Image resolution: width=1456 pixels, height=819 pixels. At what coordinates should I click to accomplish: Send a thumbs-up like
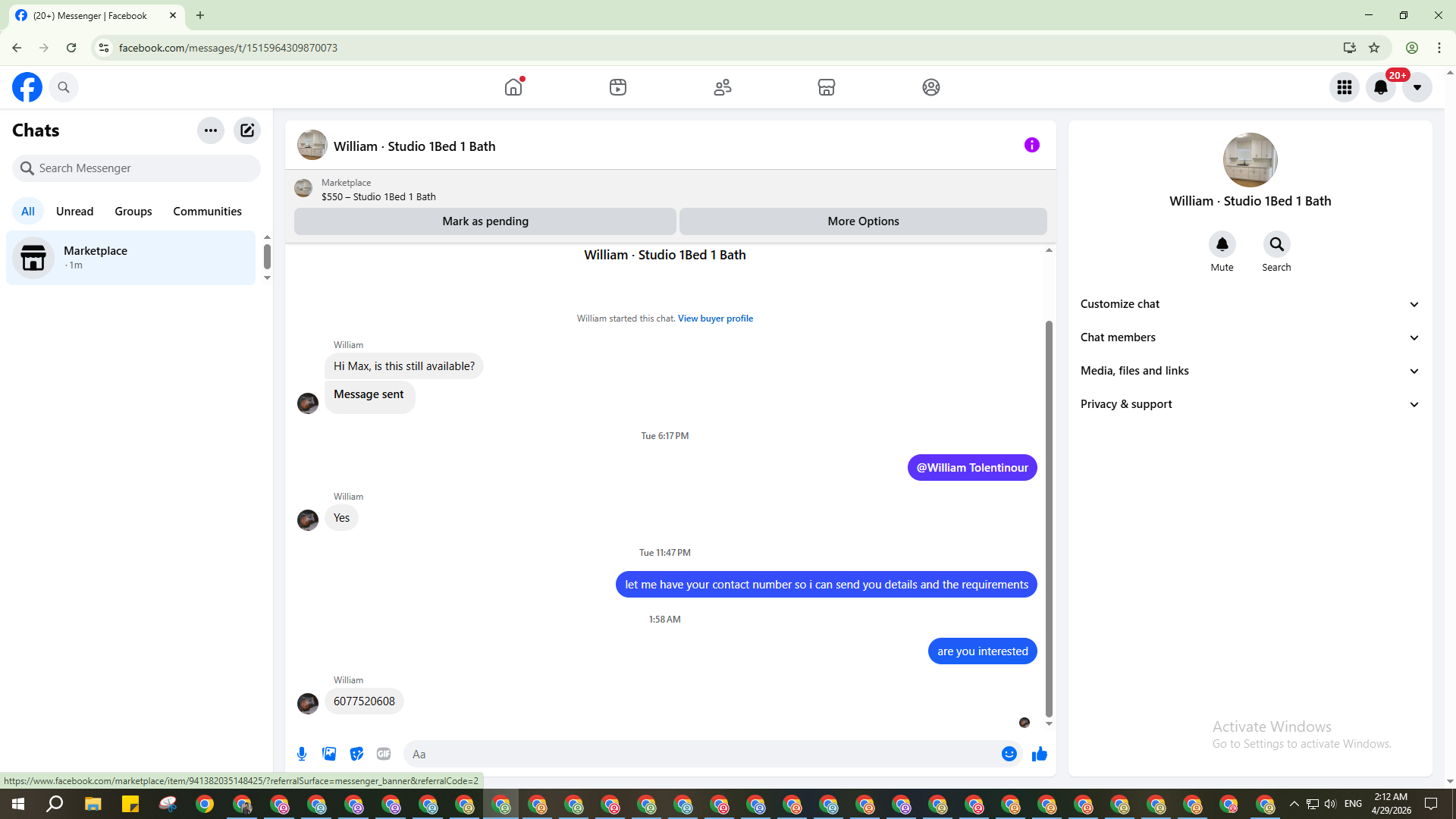1039,754
